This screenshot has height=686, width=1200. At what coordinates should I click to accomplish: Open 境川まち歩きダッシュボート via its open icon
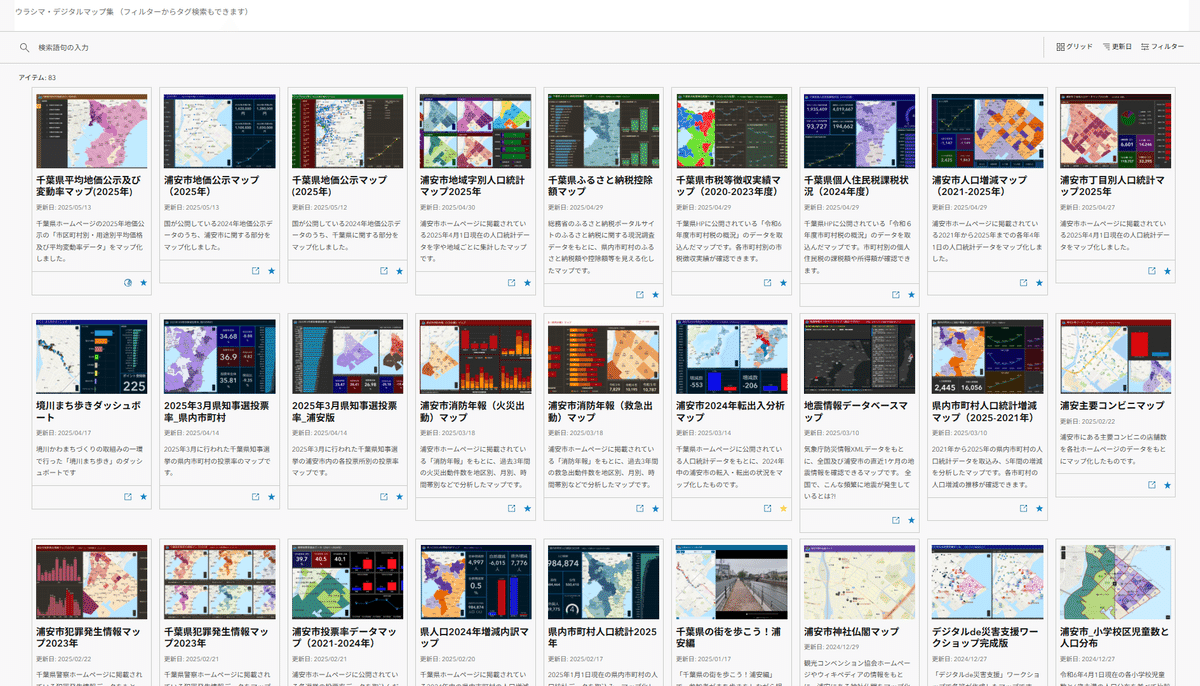point(127,496)
